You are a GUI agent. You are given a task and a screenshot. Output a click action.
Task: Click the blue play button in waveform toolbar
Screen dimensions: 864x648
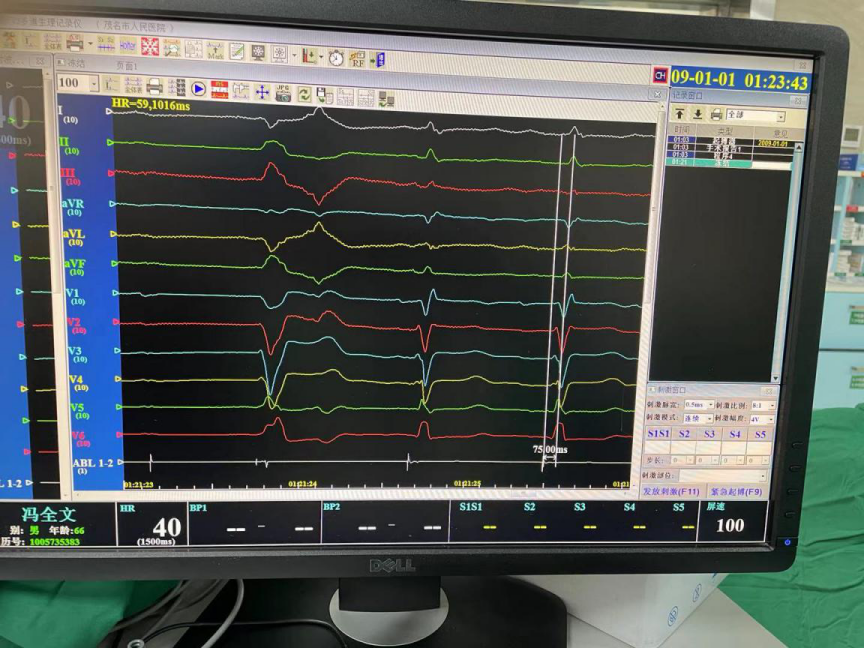tap(198, 89)
